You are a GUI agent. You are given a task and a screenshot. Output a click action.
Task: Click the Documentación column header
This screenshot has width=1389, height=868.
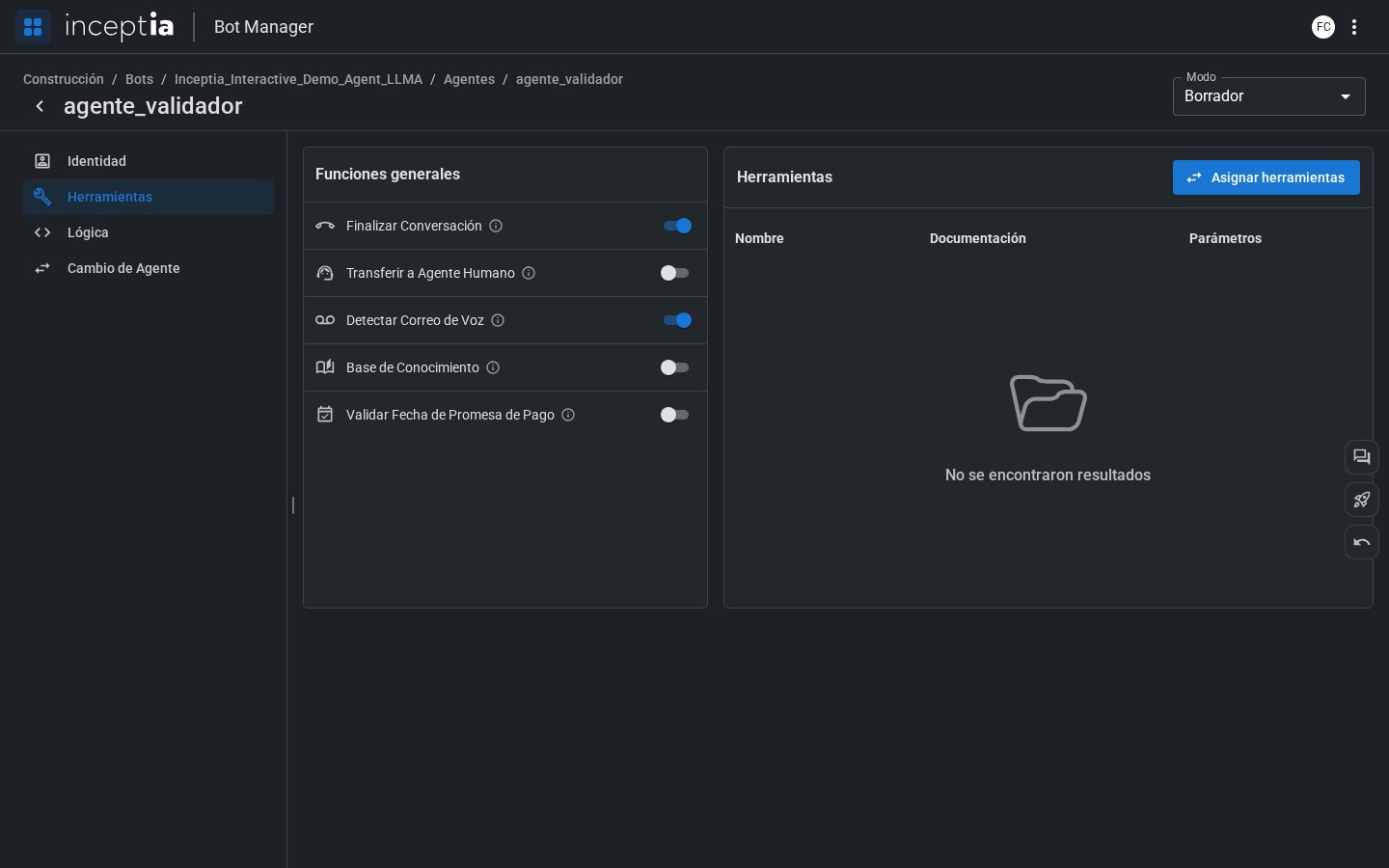(978, 238)
